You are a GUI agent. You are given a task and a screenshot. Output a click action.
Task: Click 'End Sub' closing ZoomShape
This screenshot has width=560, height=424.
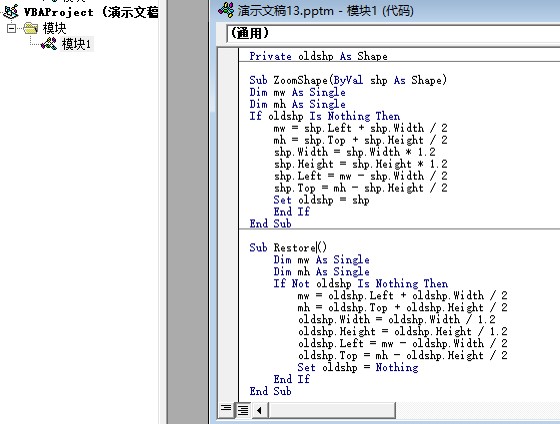click(270, 224)
